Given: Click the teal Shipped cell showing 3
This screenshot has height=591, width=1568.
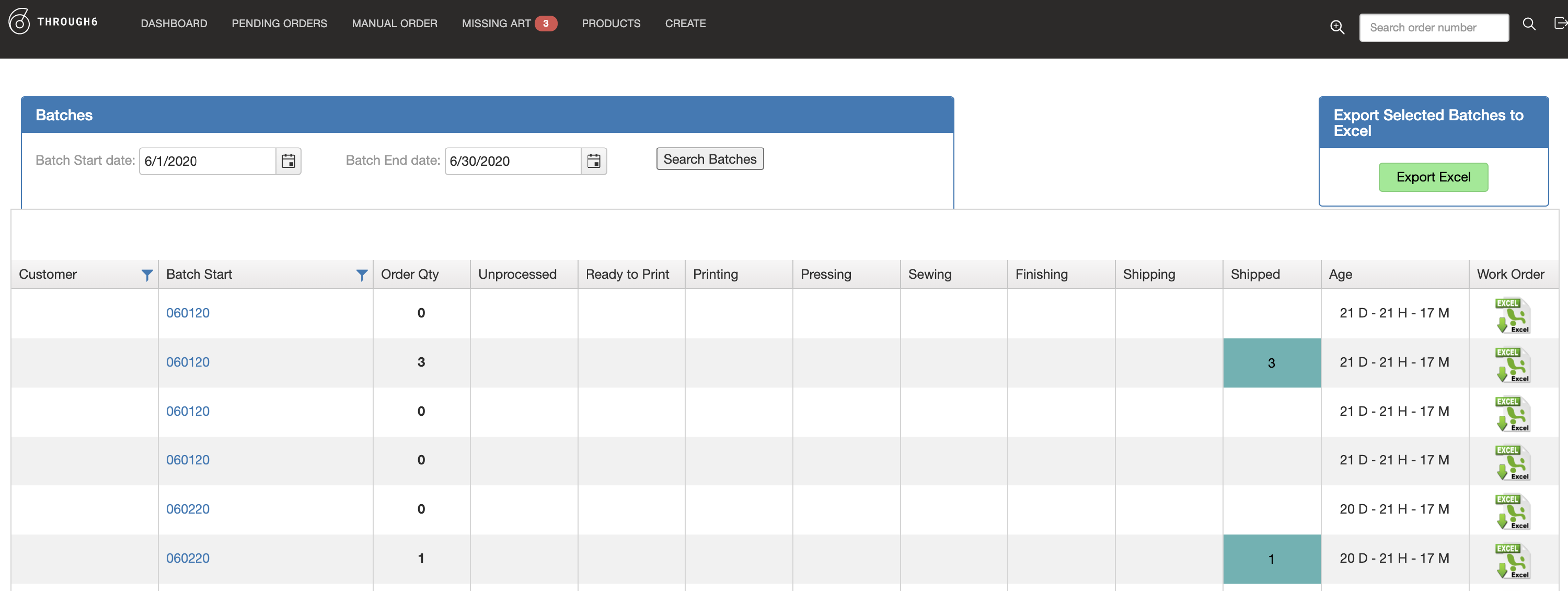Looking at the screenshot, I should [1271, 363].
